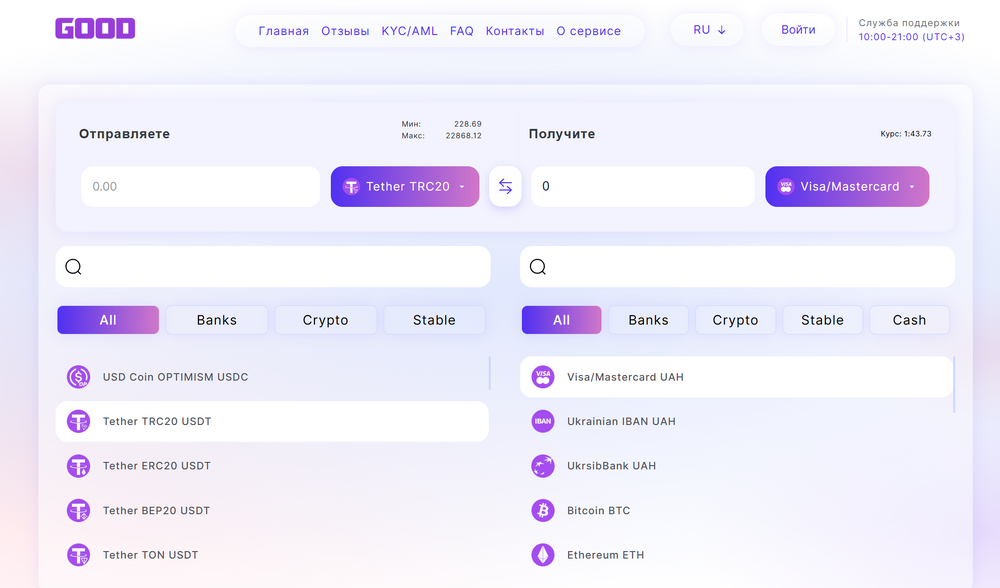Go to the KYC/AML page
Screen dimensions: 1000x588
point(409,31)
